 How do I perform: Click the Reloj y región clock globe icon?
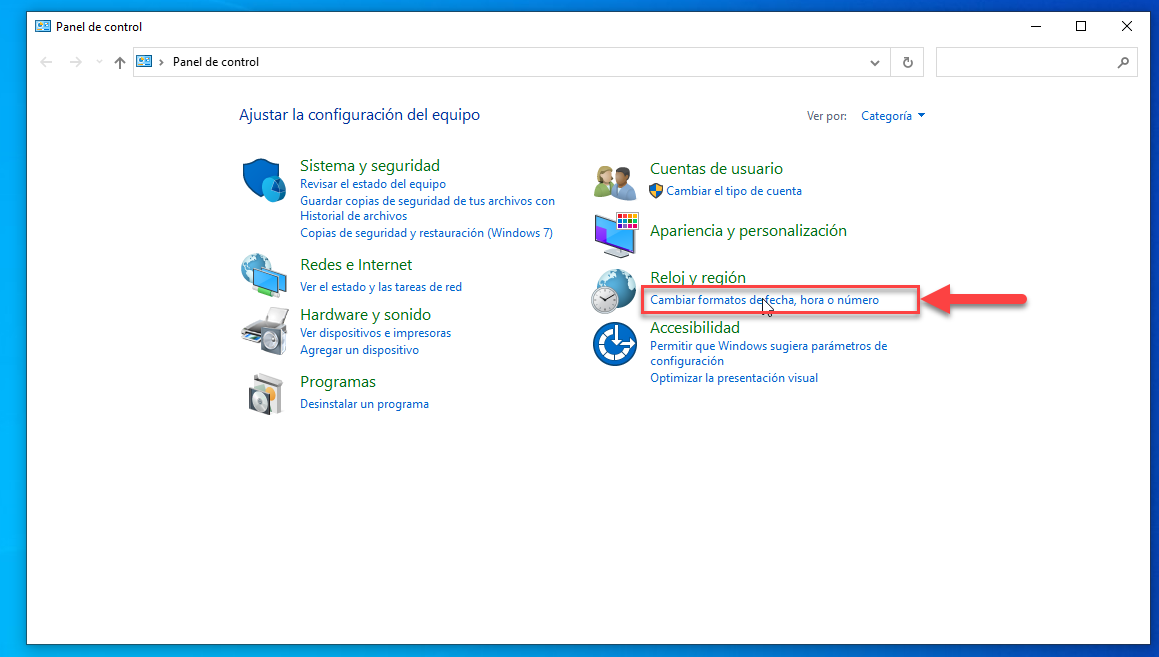(x=614, y=291)
